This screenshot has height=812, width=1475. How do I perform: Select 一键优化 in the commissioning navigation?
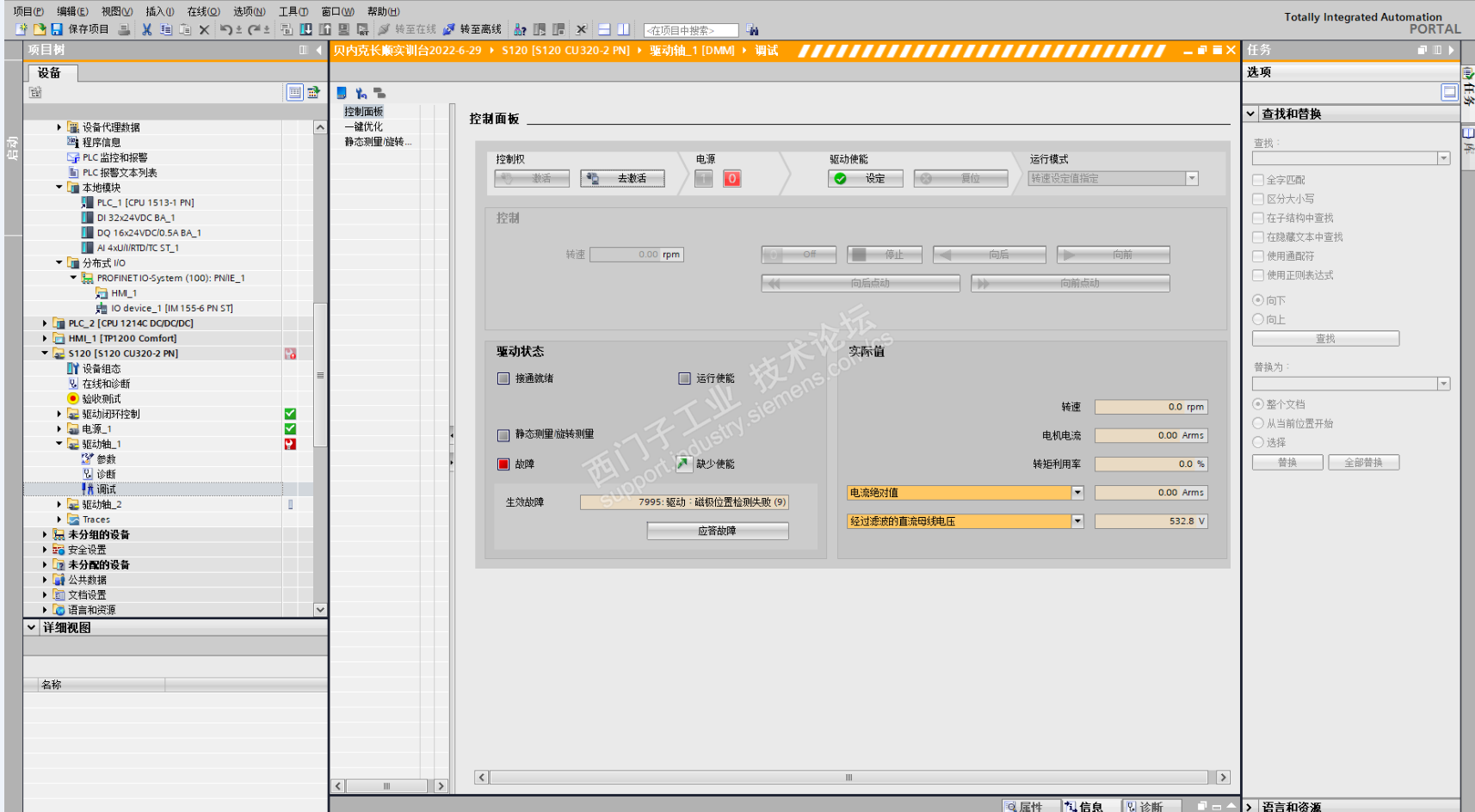coord(364,126)
